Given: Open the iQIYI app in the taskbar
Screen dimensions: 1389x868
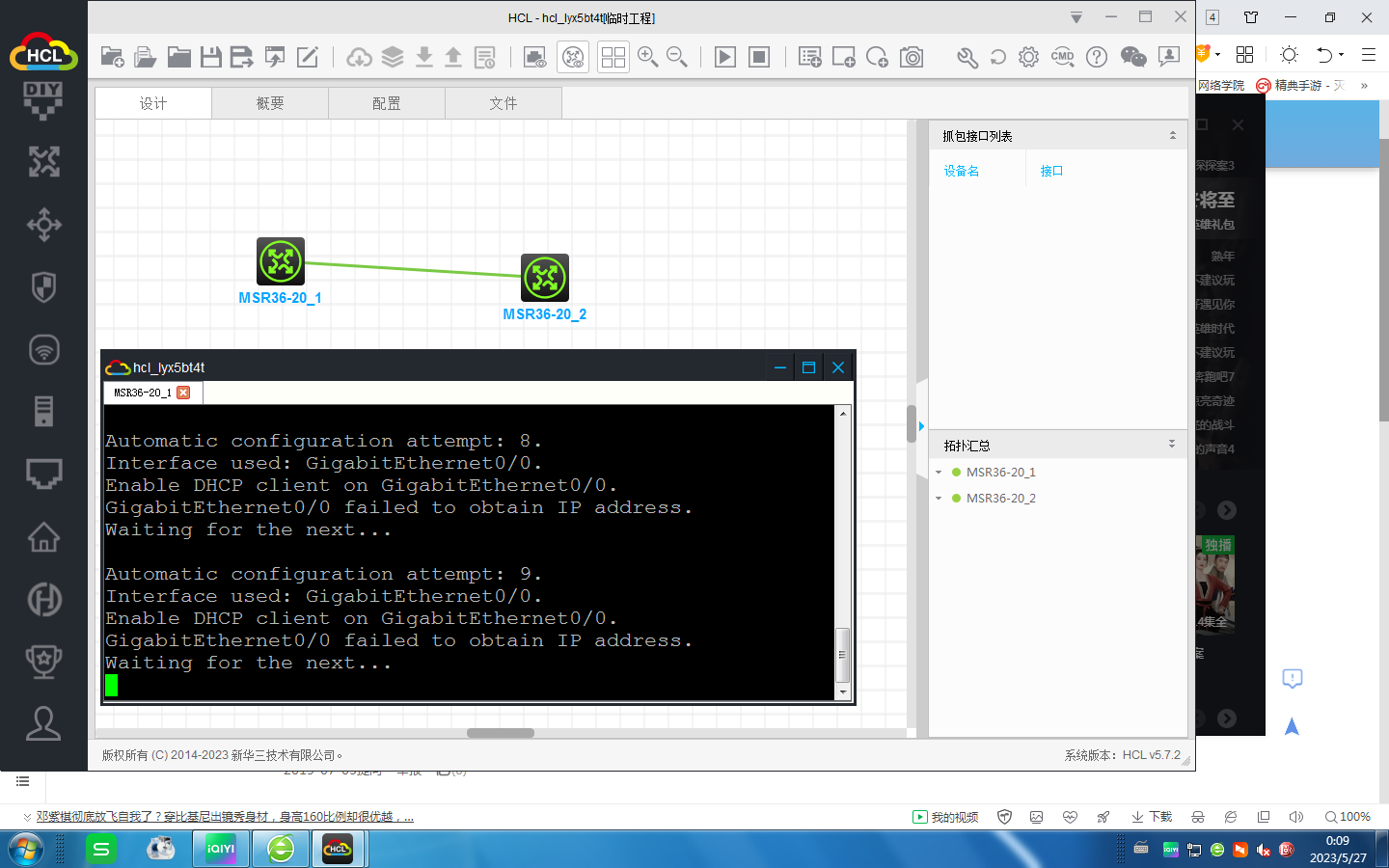Looking at the screenshot, I should tap(221, 849).
